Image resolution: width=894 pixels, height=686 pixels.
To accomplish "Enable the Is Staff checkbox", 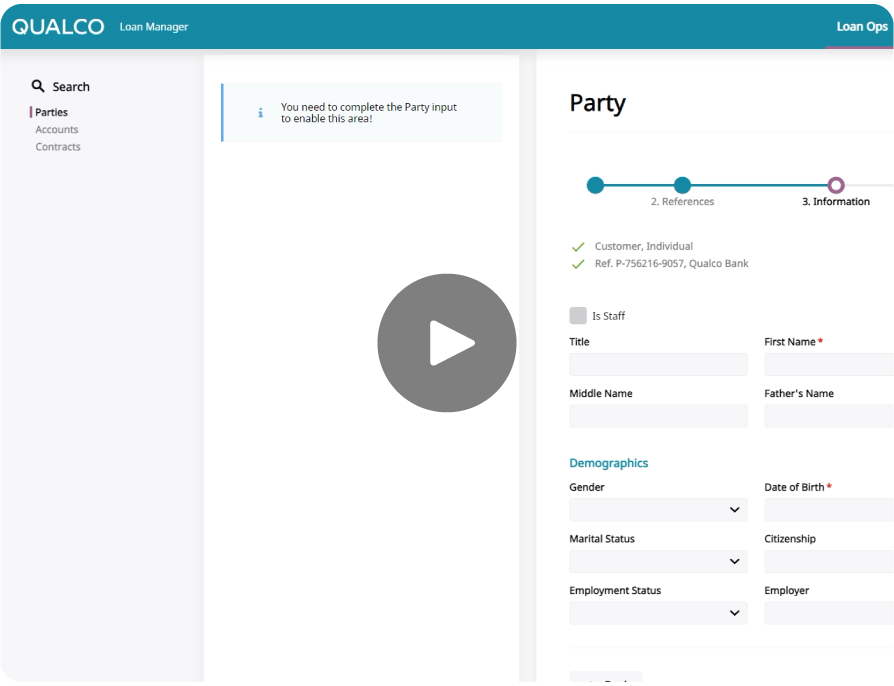I will click(x=578, y=314).
